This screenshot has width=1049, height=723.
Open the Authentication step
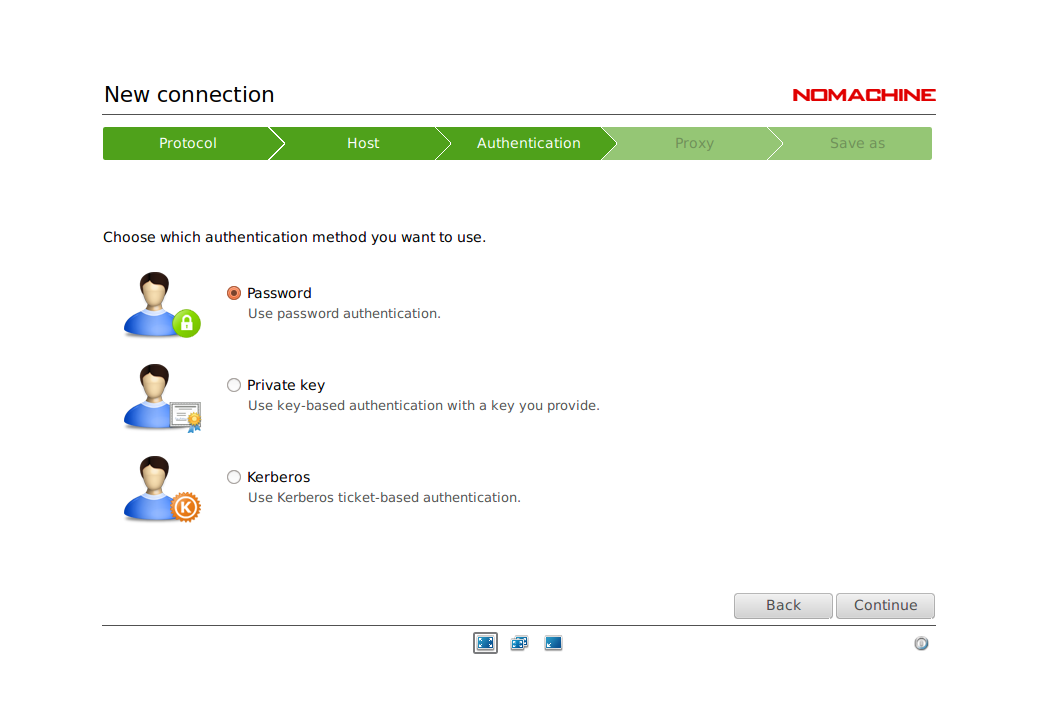tap(528, 143)
